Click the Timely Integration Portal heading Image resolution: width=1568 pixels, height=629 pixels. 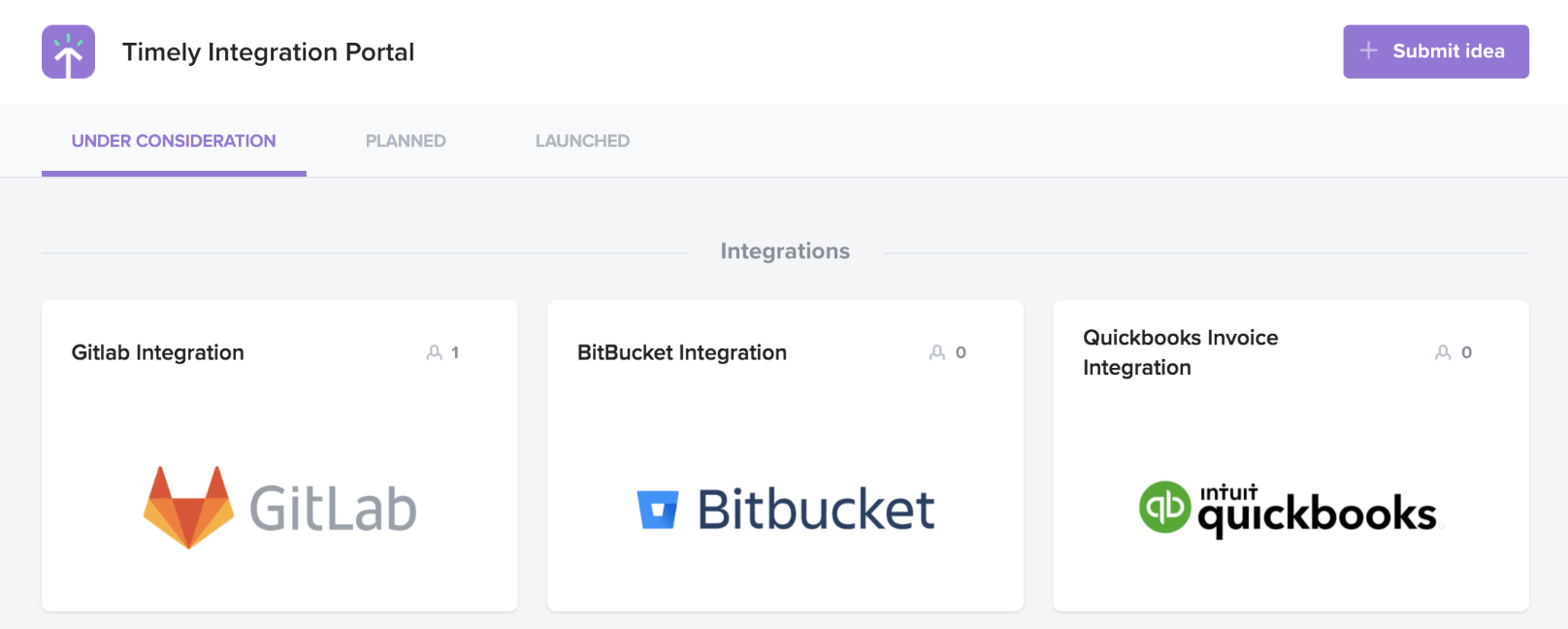268,52
